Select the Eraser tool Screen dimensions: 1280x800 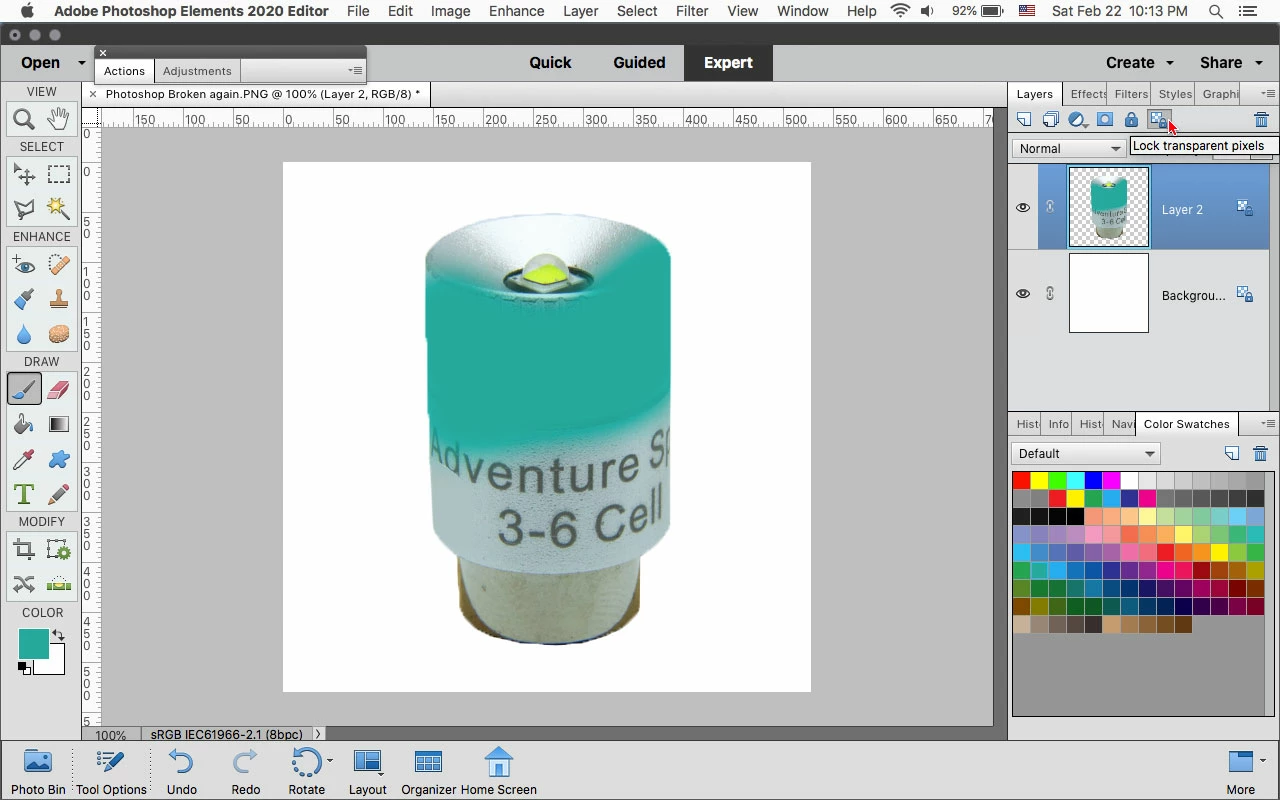point(58,389)
